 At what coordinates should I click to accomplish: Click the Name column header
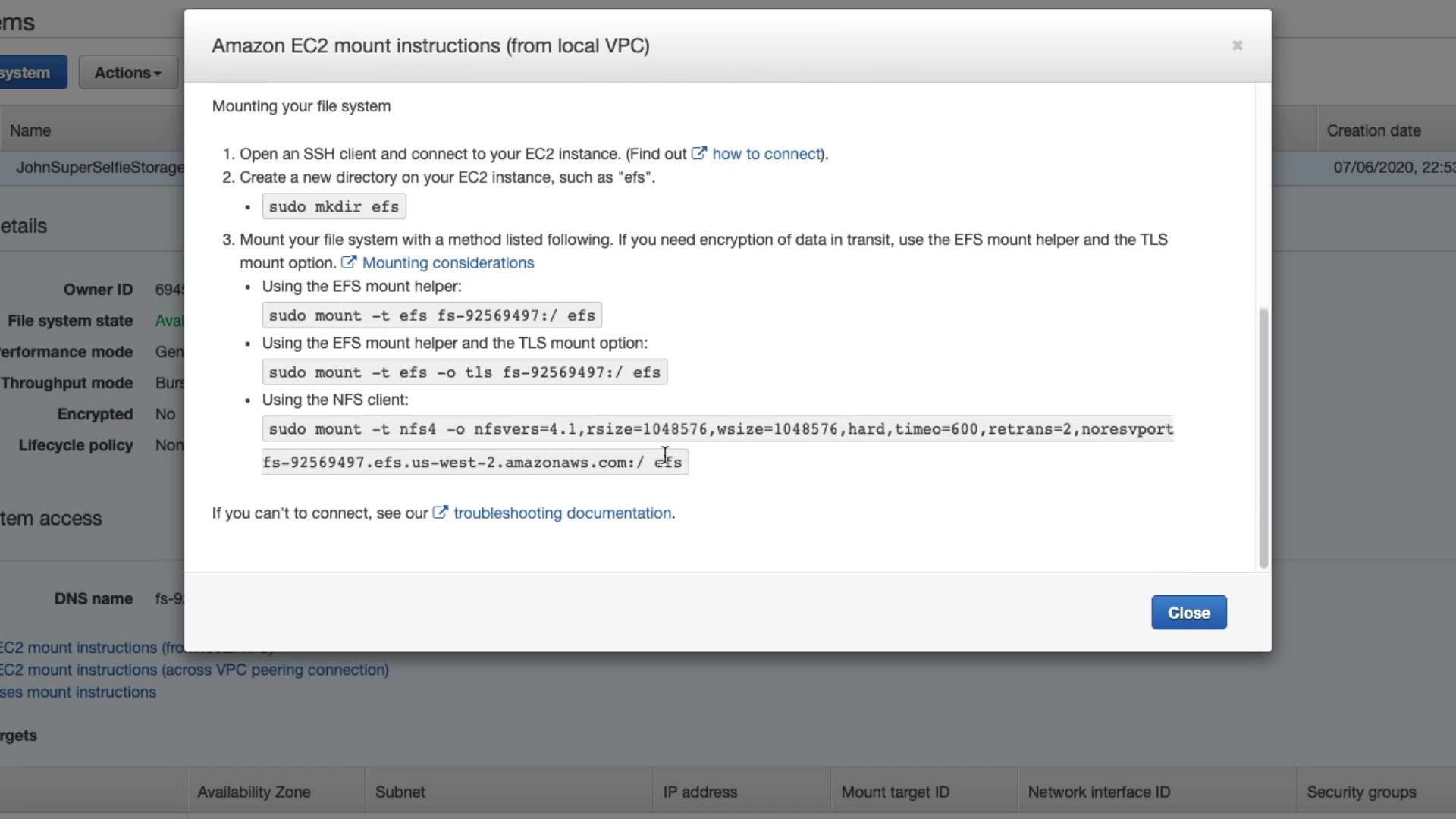[x=30, y=130]
